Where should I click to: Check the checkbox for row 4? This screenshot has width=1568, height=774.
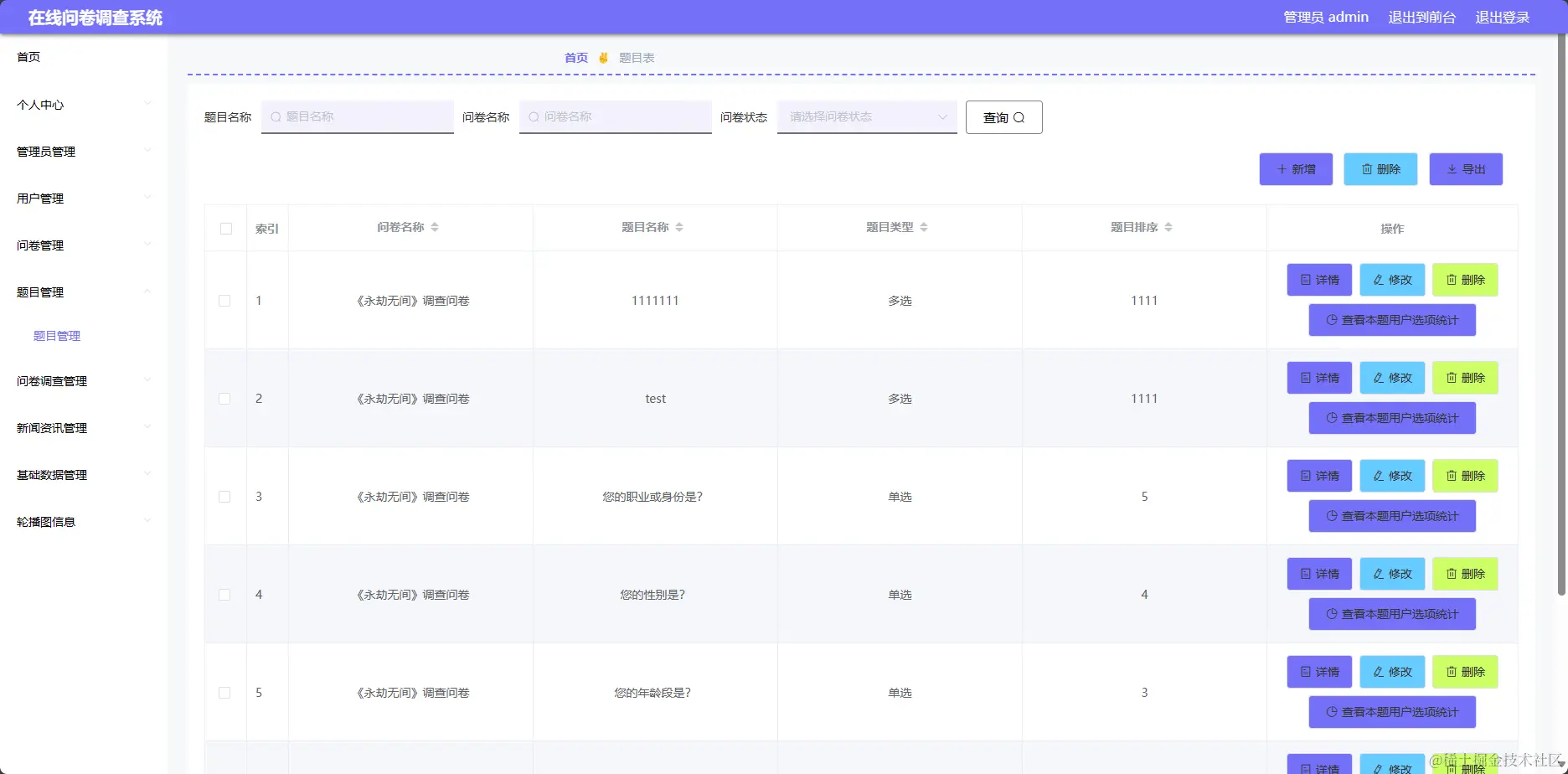click(224, 595)
